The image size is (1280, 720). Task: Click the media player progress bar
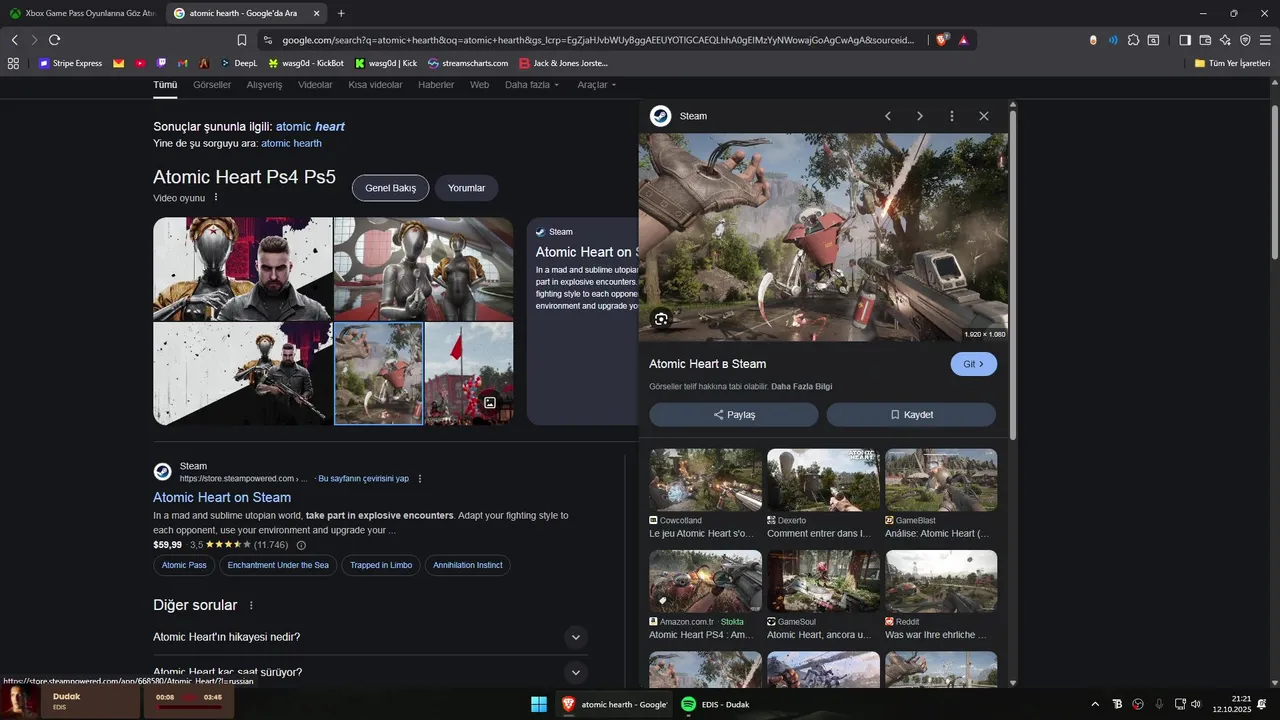(x=190, y=707)
